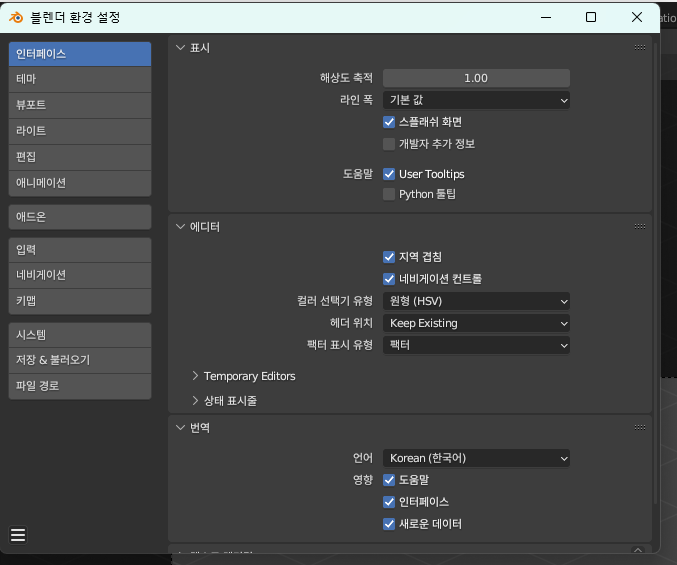Collapse the 표시 panel
The height and width of the screenshot is (565, 677).
(180, 47)
